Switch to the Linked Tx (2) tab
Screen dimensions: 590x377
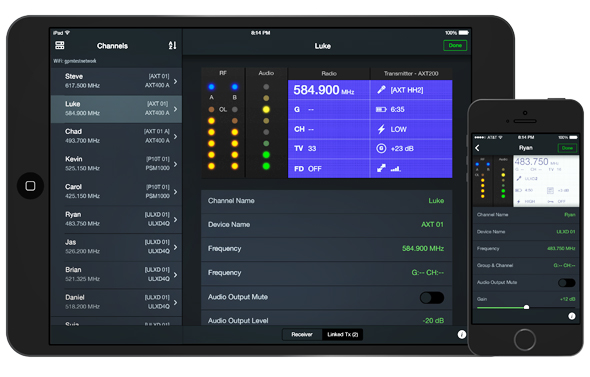[342, 334]
